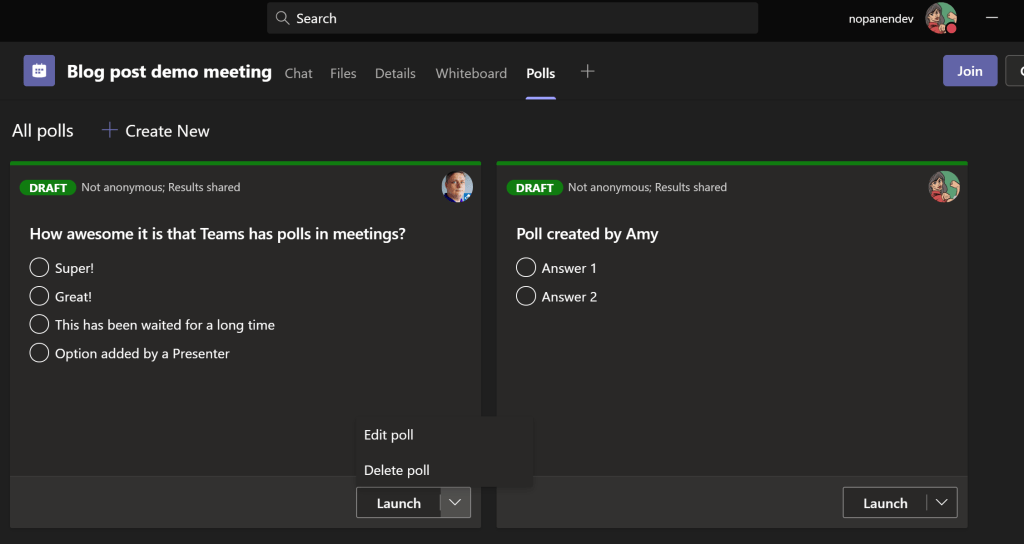1024x544 pixels.
Task: Click the plus icon beside Create New
Action: (x=110, y=131)
